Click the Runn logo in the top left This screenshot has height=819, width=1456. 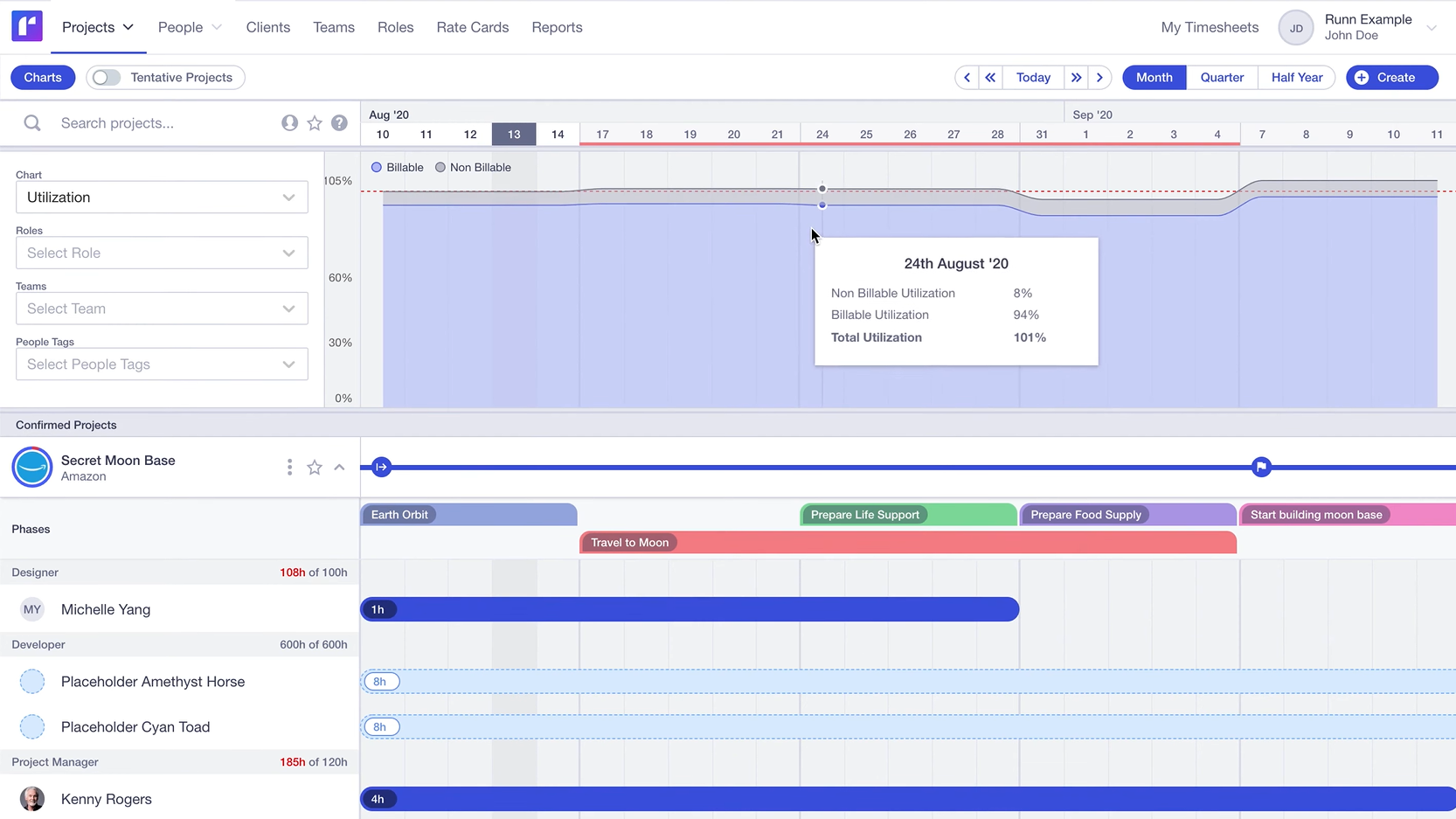(x=26, y=25)
